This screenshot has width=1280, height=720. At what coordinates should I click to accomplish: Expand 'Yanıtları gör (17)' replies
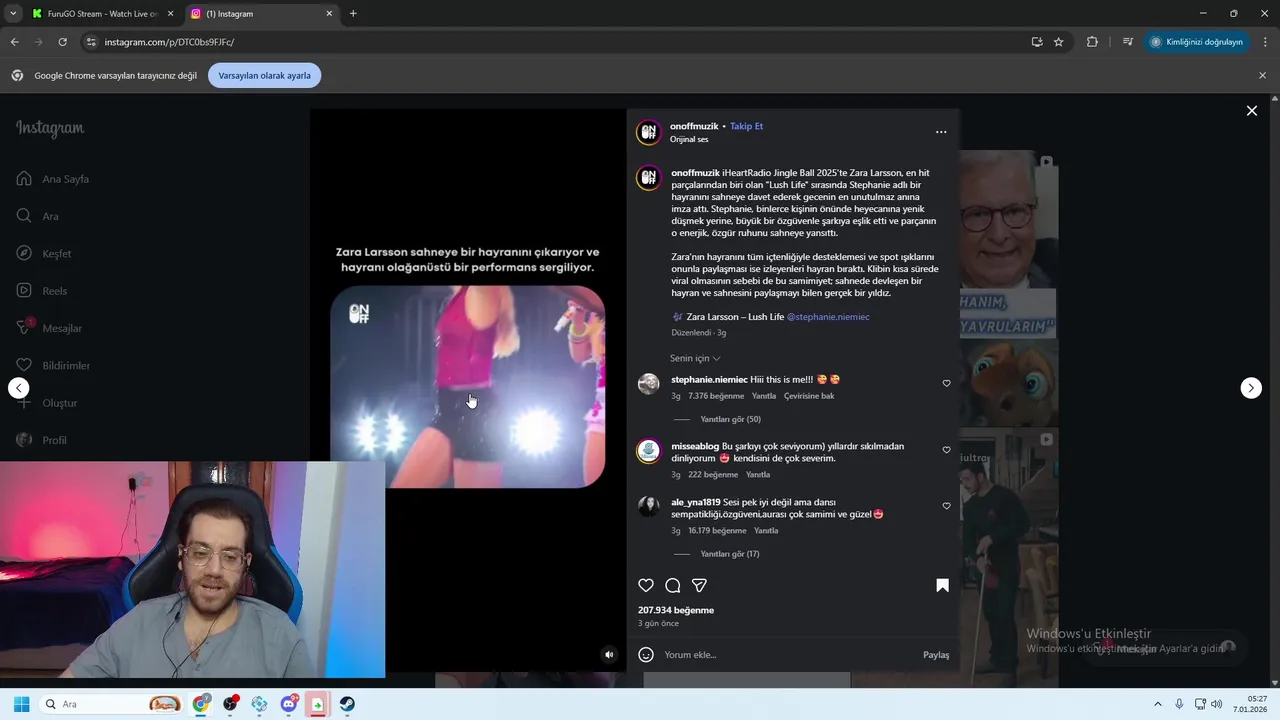[730, 554]
